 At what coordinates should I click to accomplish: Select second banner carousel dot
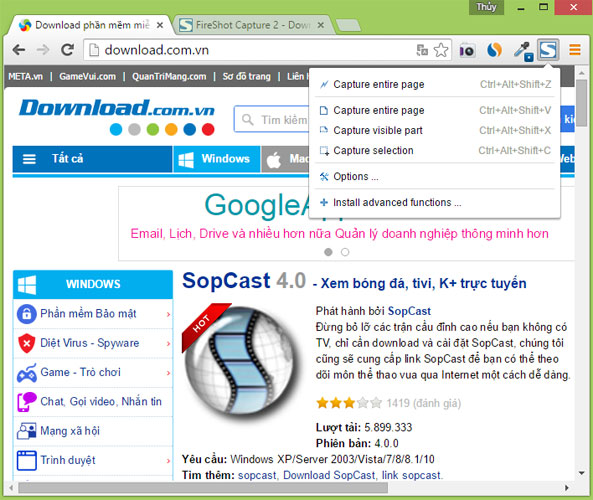coord(345,252)
